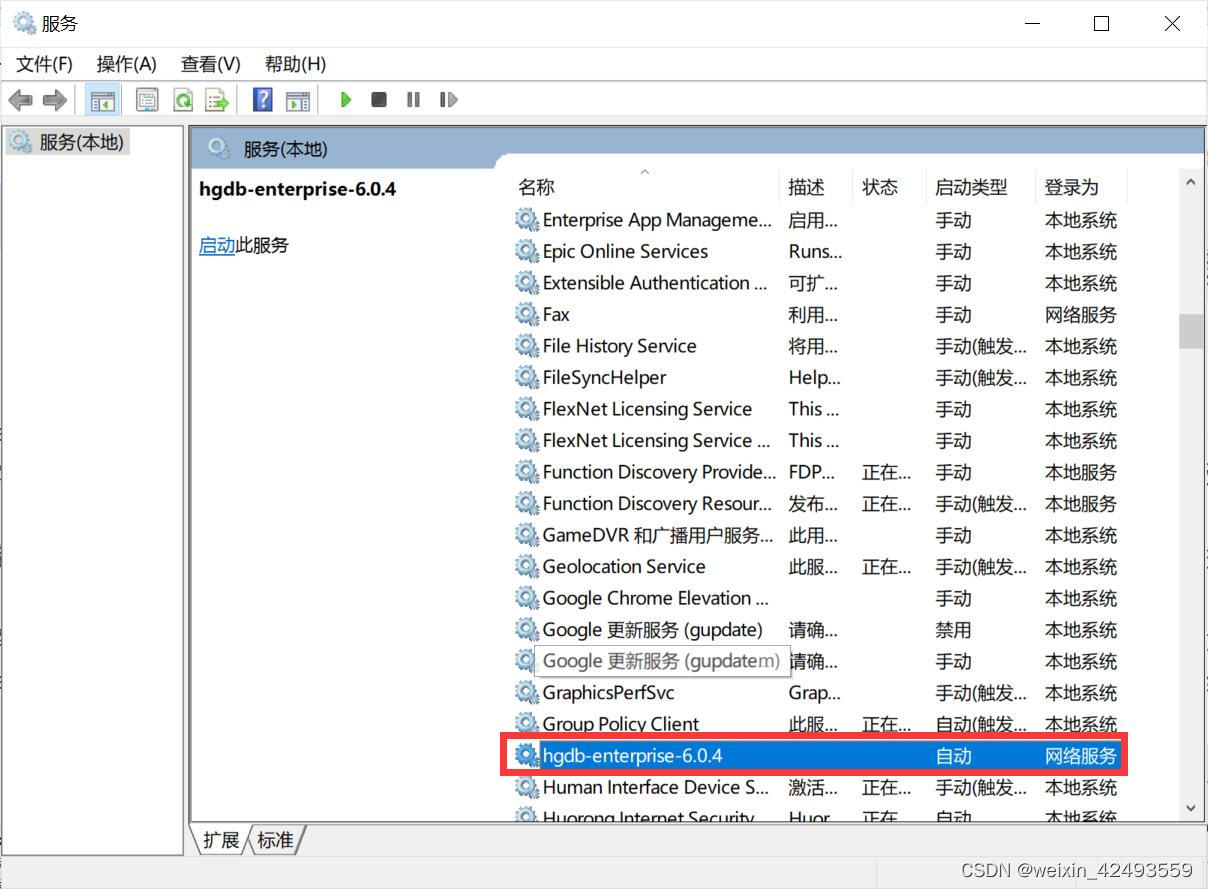Screen dimensions: 1208x889
Task: Click gear icon of Human Interface Device service
Action: (x=526, y=787)
